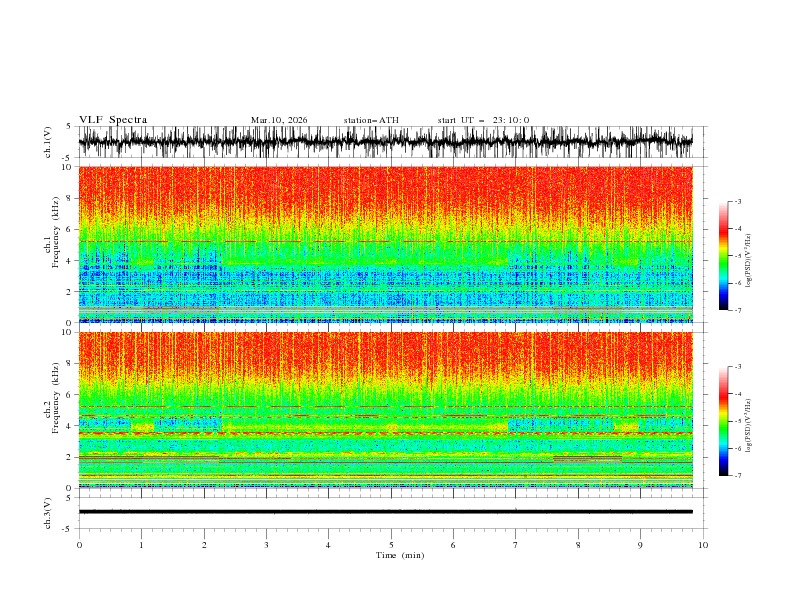Click the "-7" label on ch.1 colorbar

coord(737,310)
